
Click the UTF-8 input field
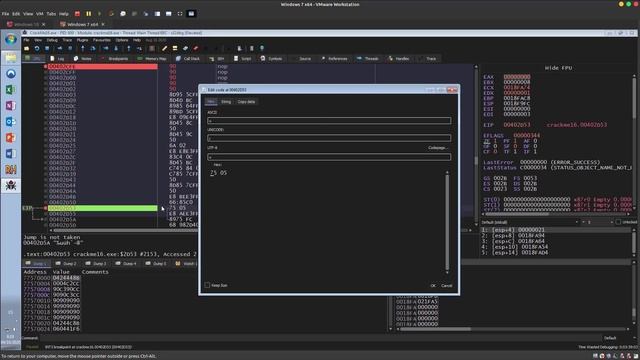[329, 157]
